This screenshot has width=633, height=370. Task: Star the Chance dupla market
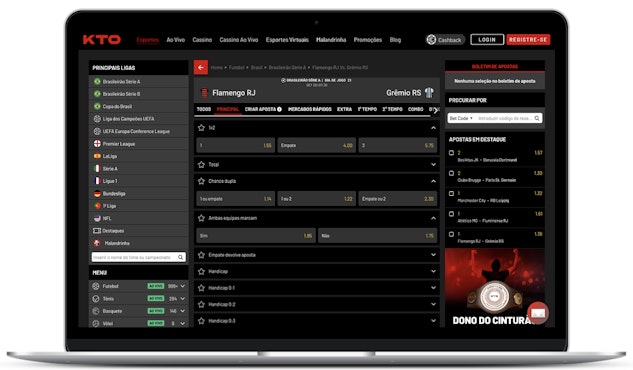201,181
